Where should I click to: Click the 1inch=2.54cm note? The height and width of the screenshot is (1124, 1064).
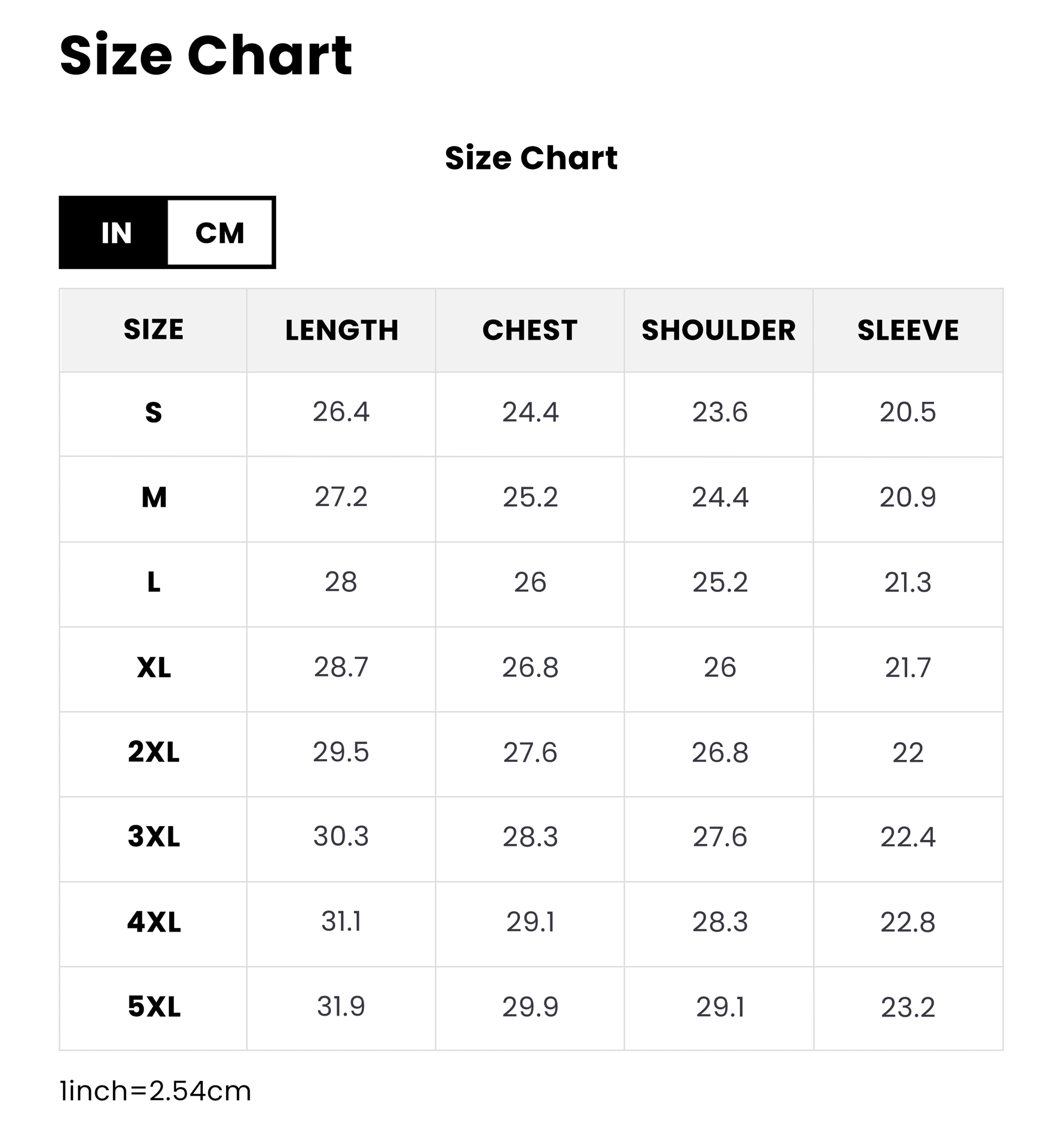coord(155,1091)
